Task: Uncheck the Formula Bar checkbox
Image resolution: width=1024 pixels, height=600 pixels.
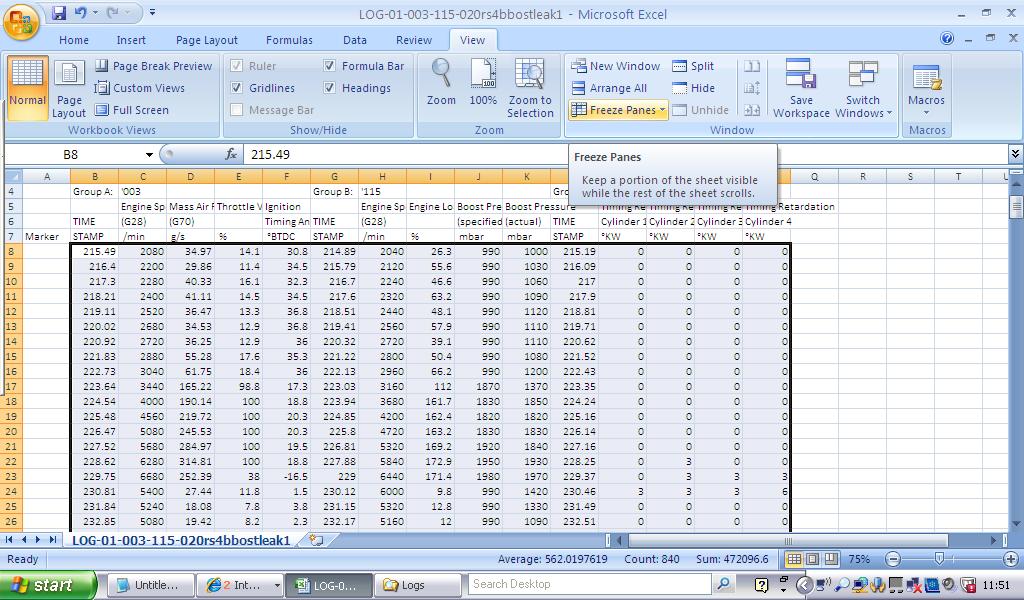Action: click(x=330, y=66)
